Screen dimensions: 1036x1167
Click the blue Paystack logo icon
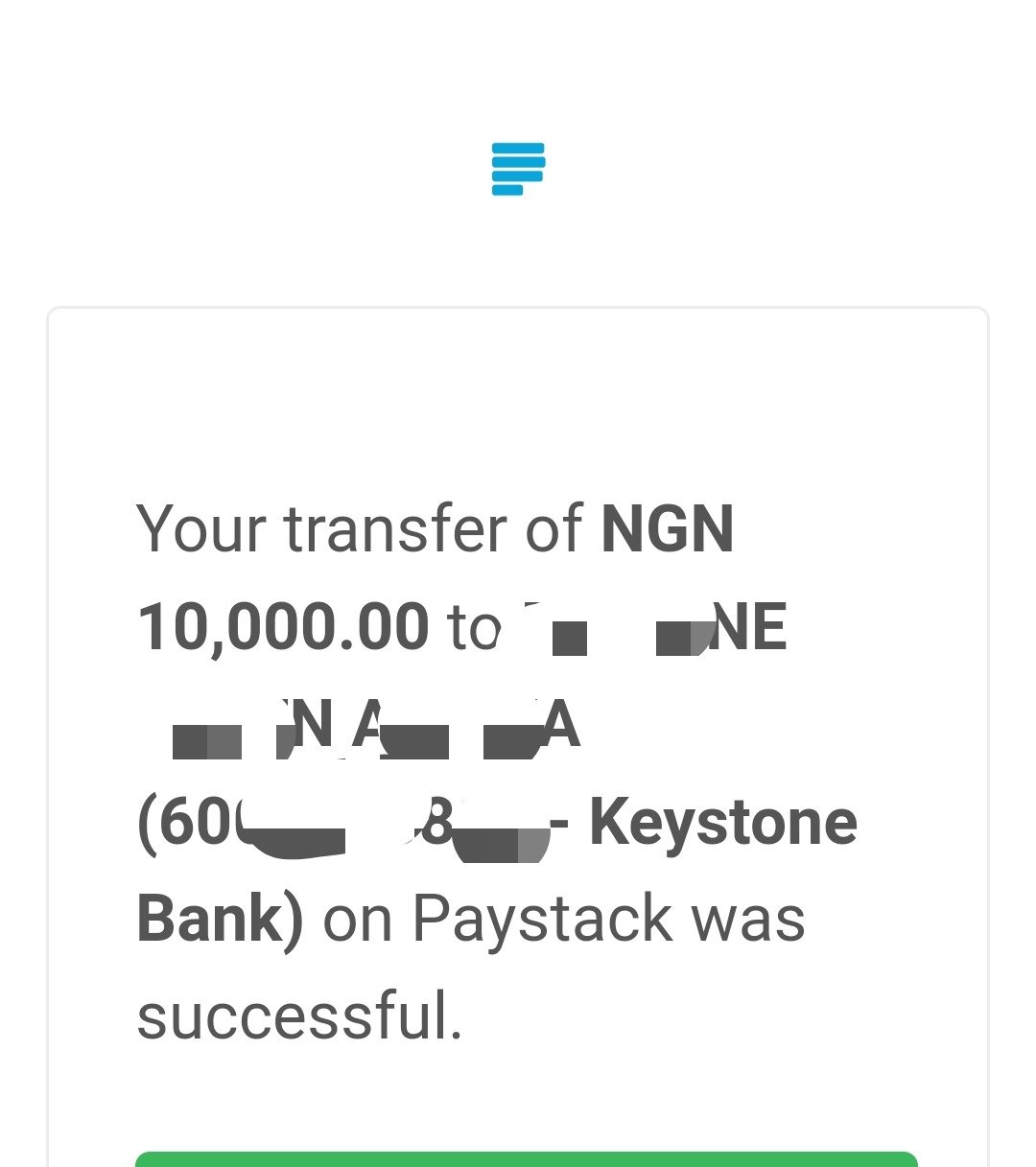click(518, 169)
